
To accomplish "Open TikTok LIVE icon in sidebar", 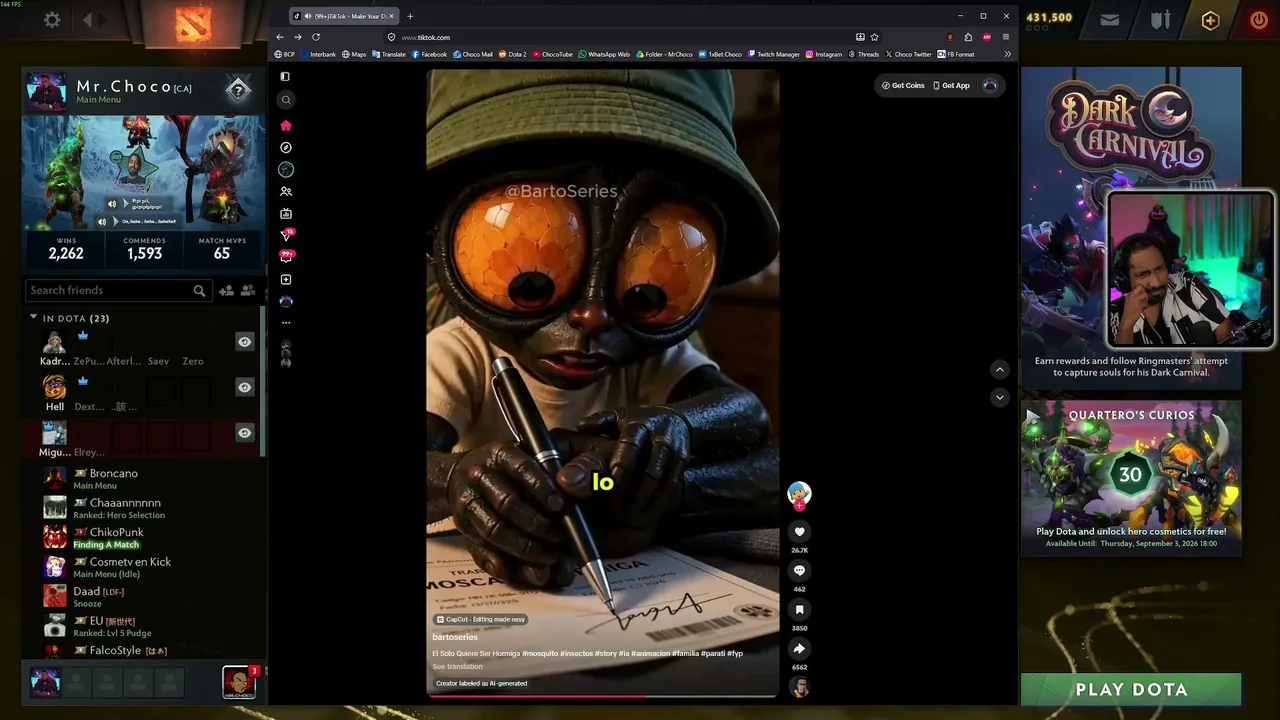I will pos(286,214).
